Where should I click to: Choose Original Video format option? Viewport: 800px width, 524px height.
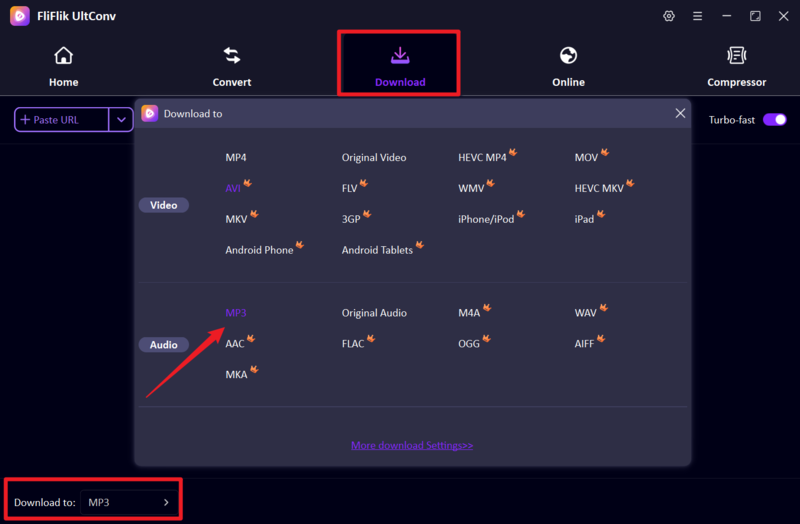374,158
